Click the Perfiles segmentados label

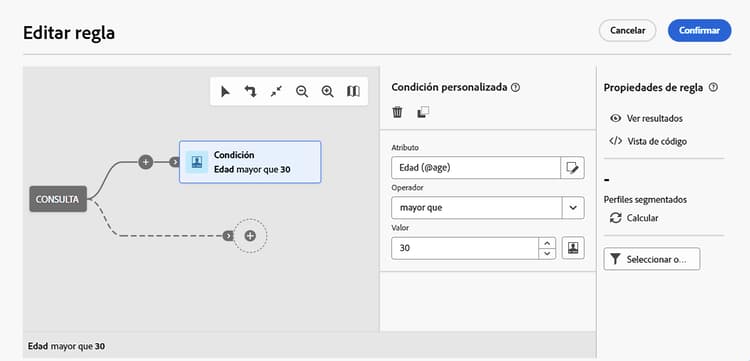pos(645,199)
